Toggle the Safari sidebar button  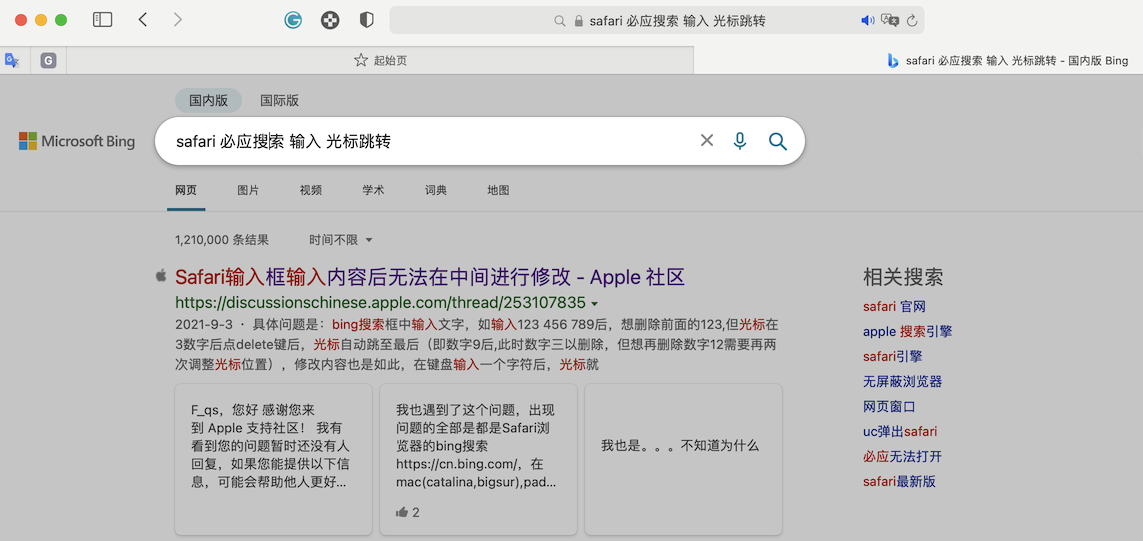point(102,20)
